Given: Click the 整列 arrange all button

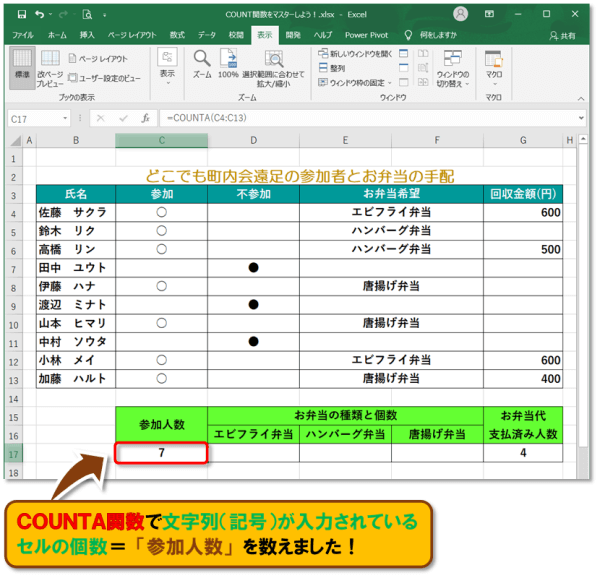Looking at the screenshot, I should click(332, 68).
